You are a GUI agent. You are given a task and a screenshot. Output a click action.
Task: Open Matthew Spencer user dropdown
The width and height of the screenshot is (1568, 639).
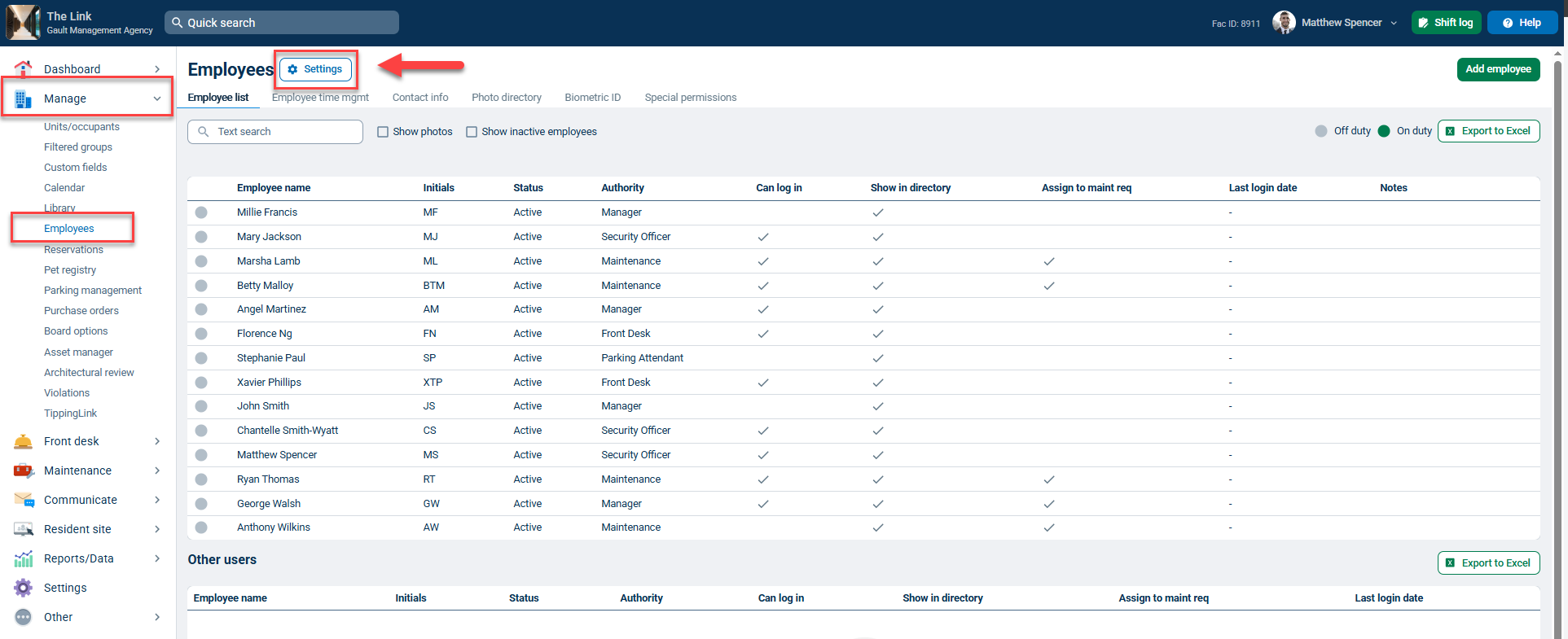(x=1394, y=23)
